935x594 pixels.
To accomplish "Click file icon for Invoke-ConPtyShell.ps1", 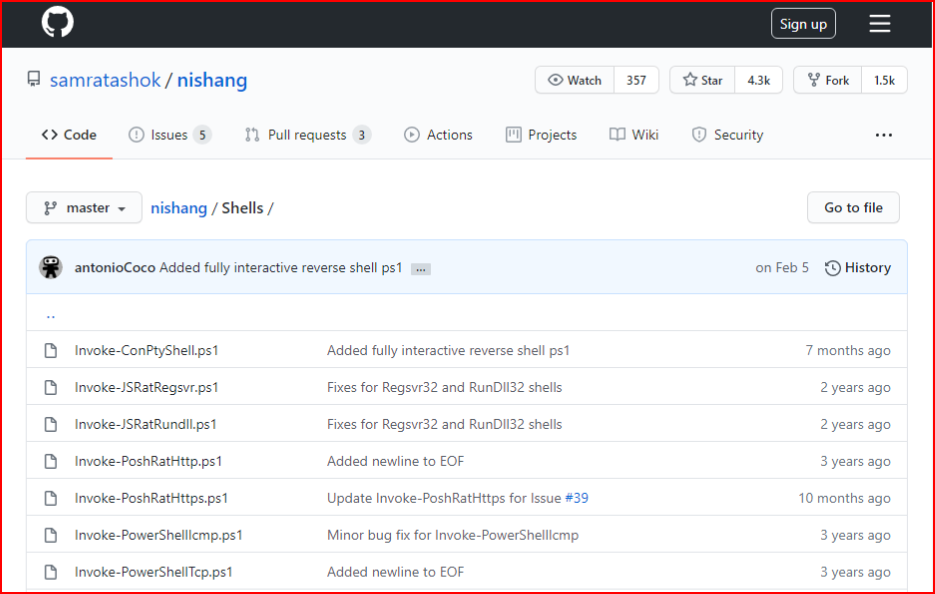I will point(51,350).
